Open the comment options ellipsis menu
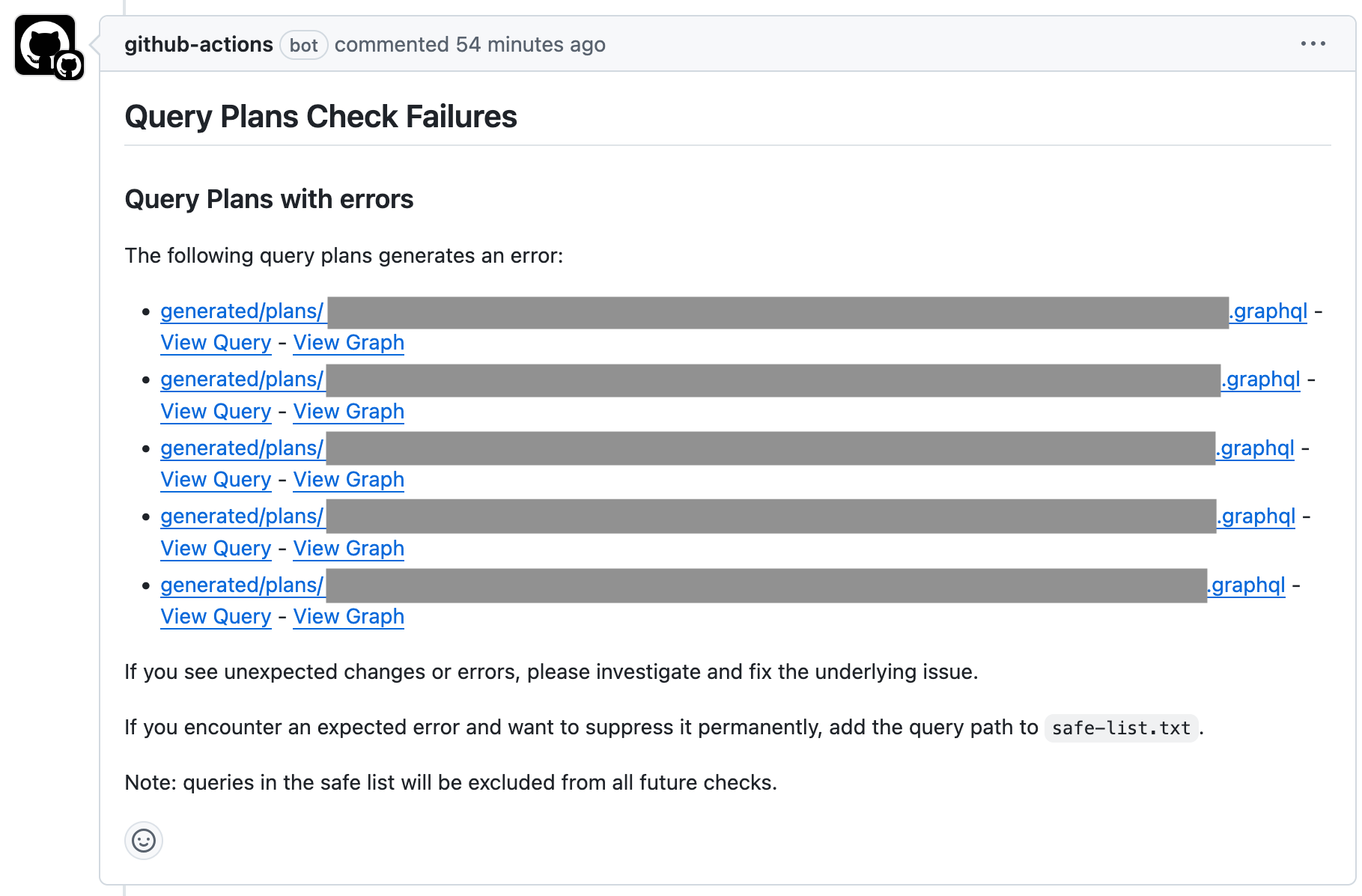The width and height of the screenshot is (1362, 896). 1313,44
